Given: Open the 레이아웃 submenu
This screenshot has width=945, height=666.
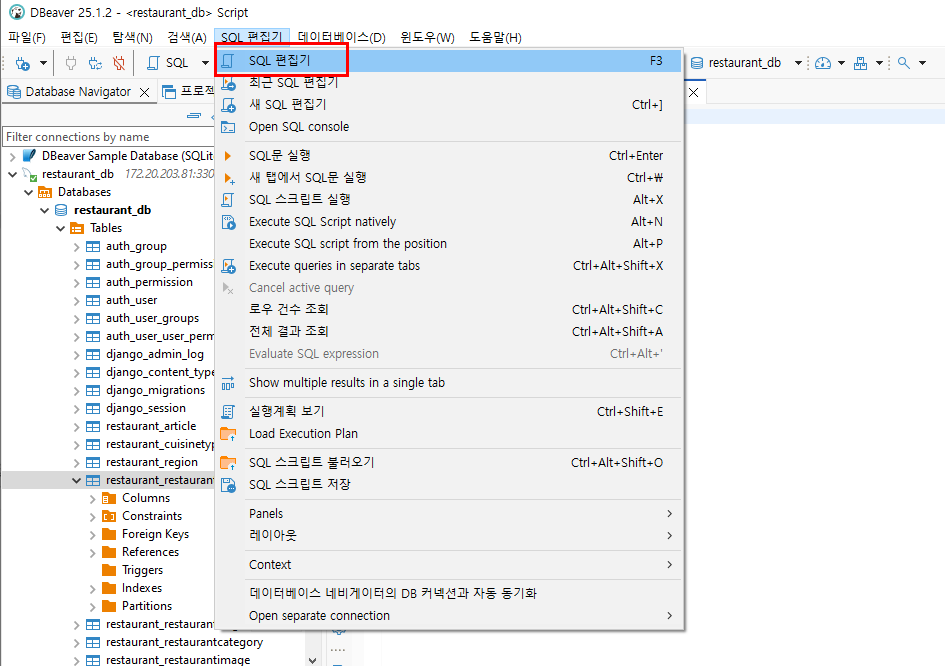Looking at the screenshot, I should pos(450,535).
